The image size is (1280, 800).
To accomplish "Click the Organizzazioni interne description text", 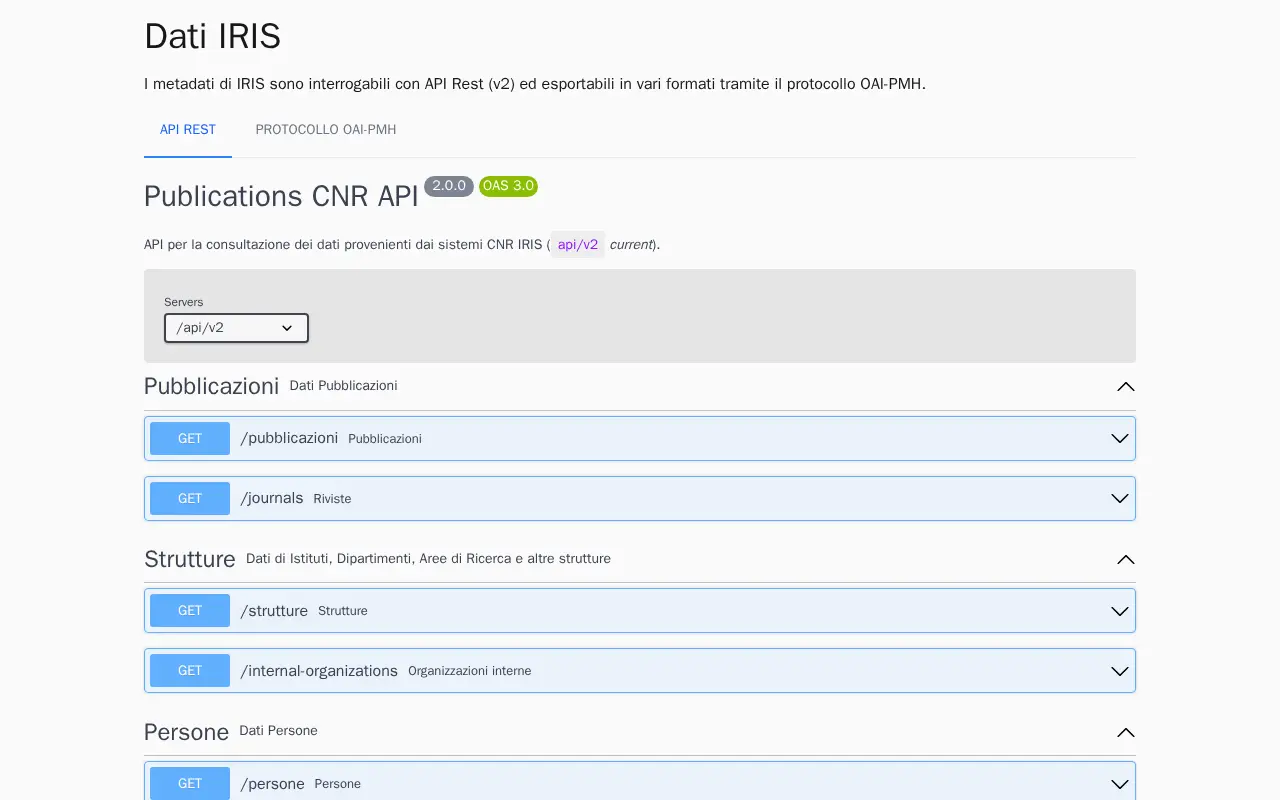I will point(470,671).
